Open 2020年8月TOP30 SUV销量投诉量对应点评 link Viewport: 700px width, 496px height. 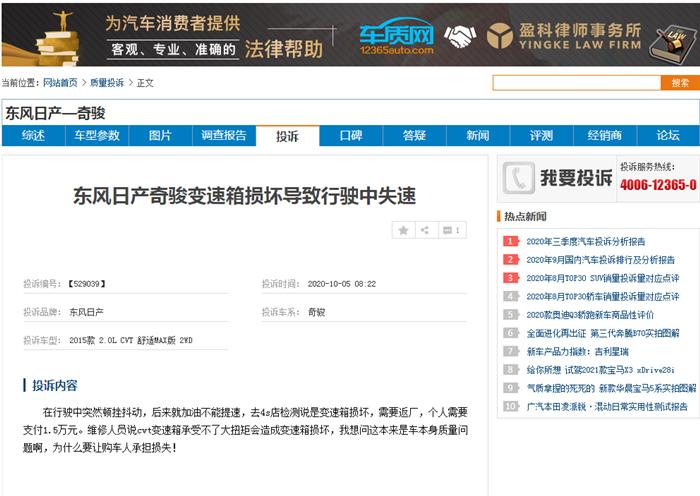(x=603, y=278)
